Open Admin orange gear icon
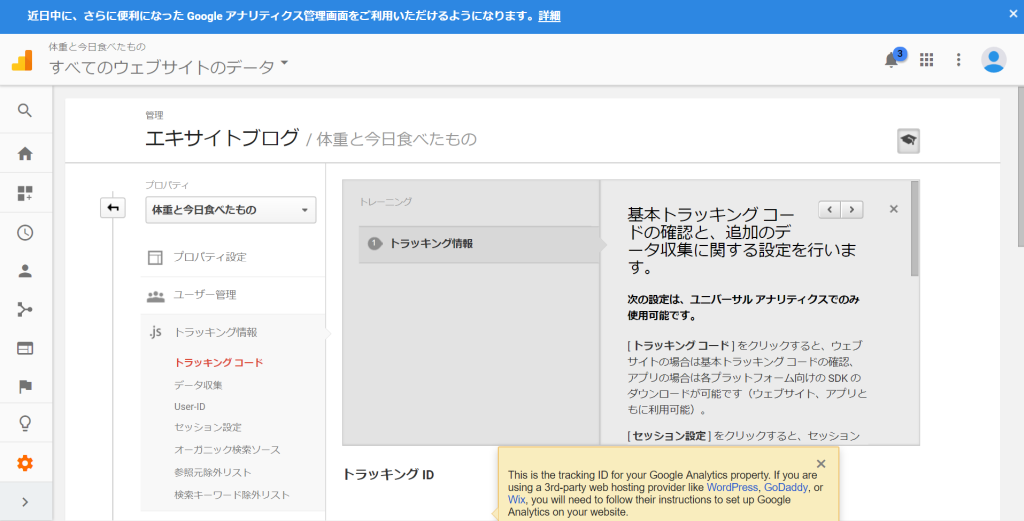Viewport: 1024px width, 521px height. tap(25, 464)
